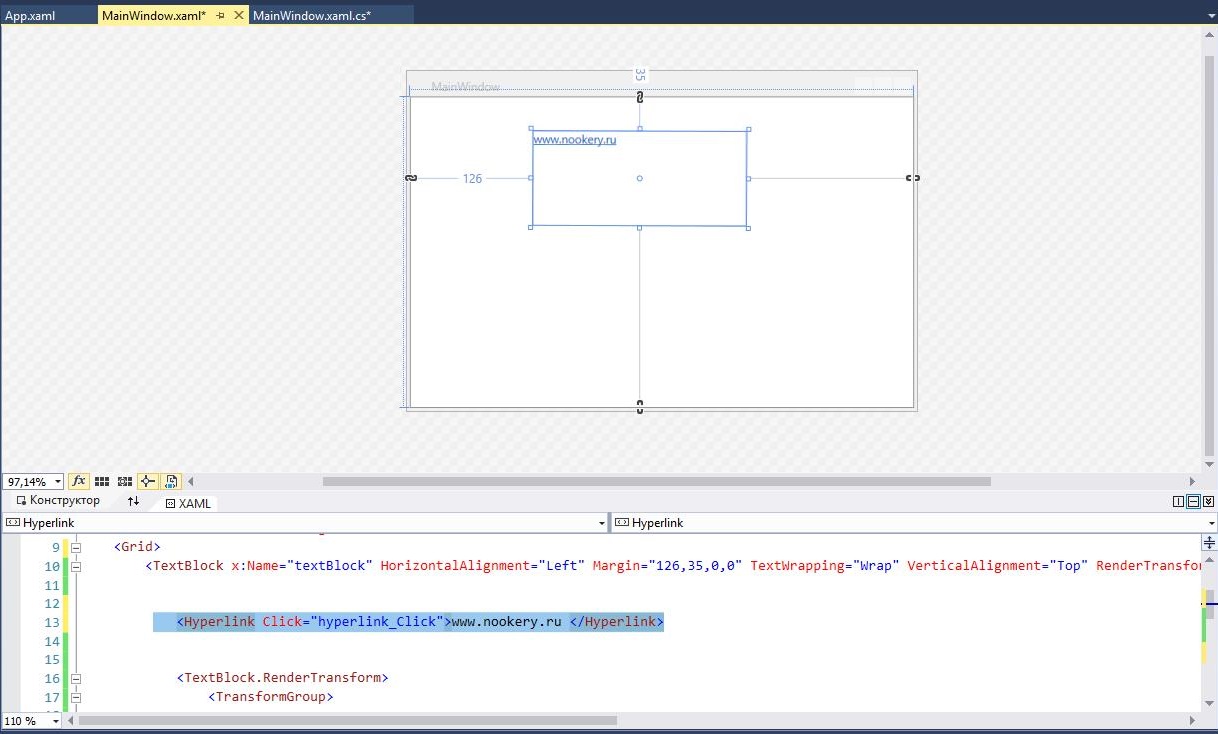Close the MainWindow.xaml tab
1218x734 pixels.
pyautogui.click(x=238, y=16)
